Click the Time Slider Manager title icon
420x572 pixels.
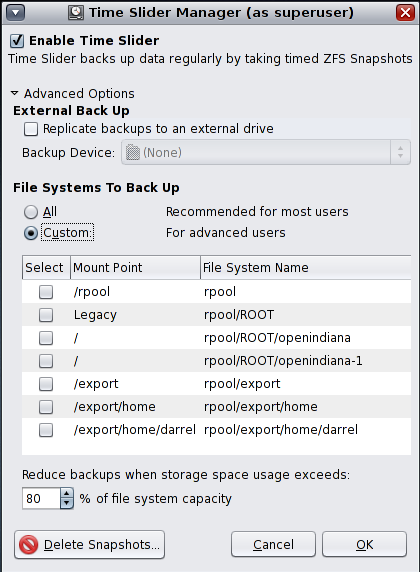[x=76, y=12]
